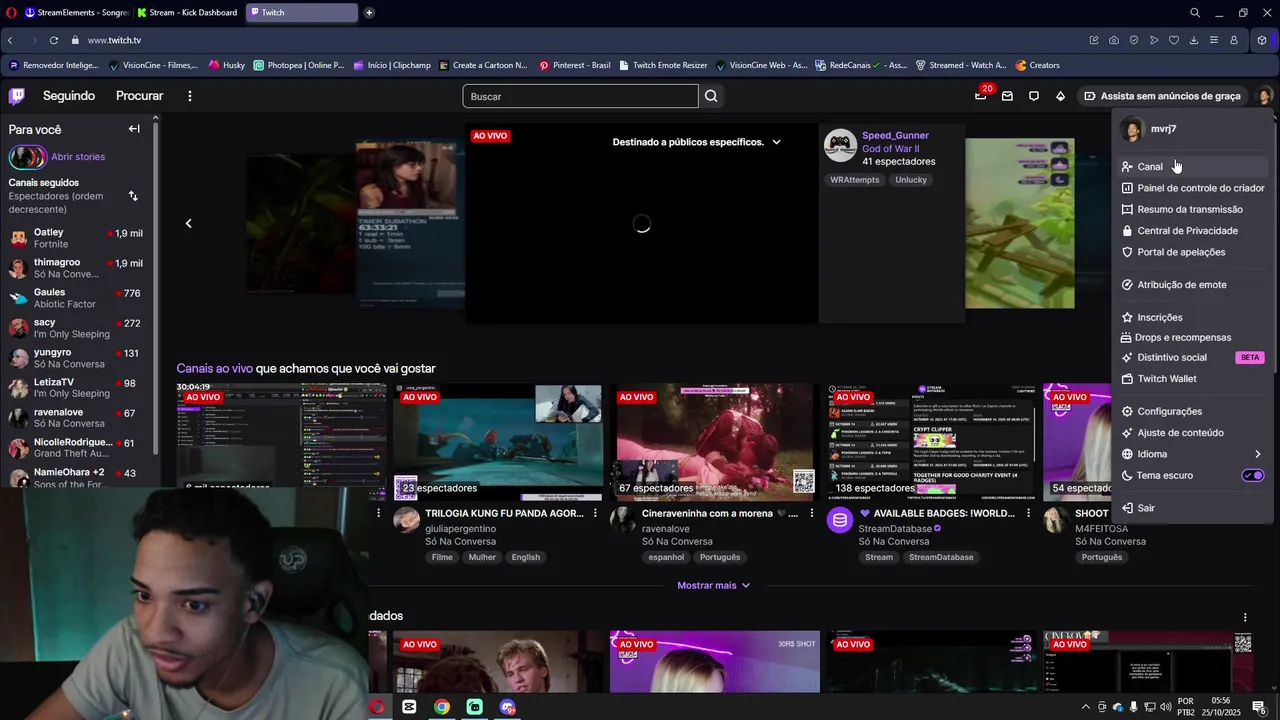
Task: Click into the Buscar search field
Action: point(580,96)
